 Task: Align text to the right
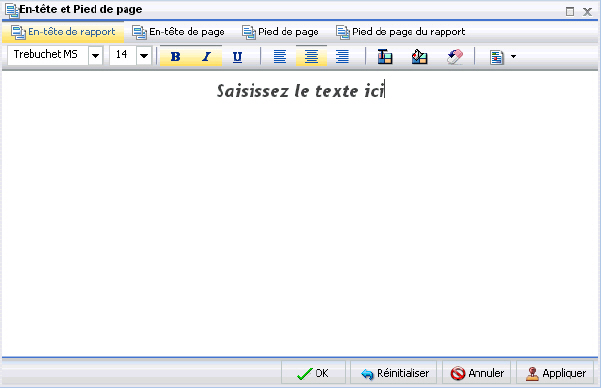tap(342, 56)
